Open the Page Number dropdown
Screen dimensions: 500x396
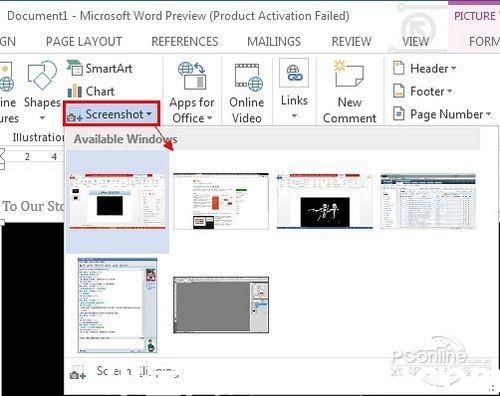click(x=442, y=114)
